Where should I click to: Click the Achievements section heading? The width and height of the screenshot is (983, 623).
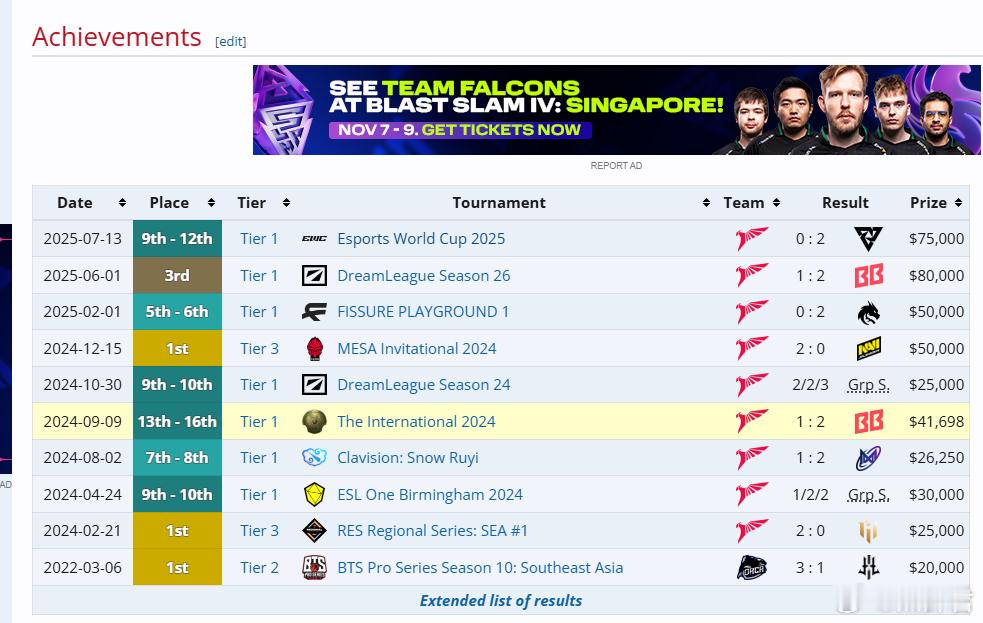pyautogui.click(x=117, y=37)
